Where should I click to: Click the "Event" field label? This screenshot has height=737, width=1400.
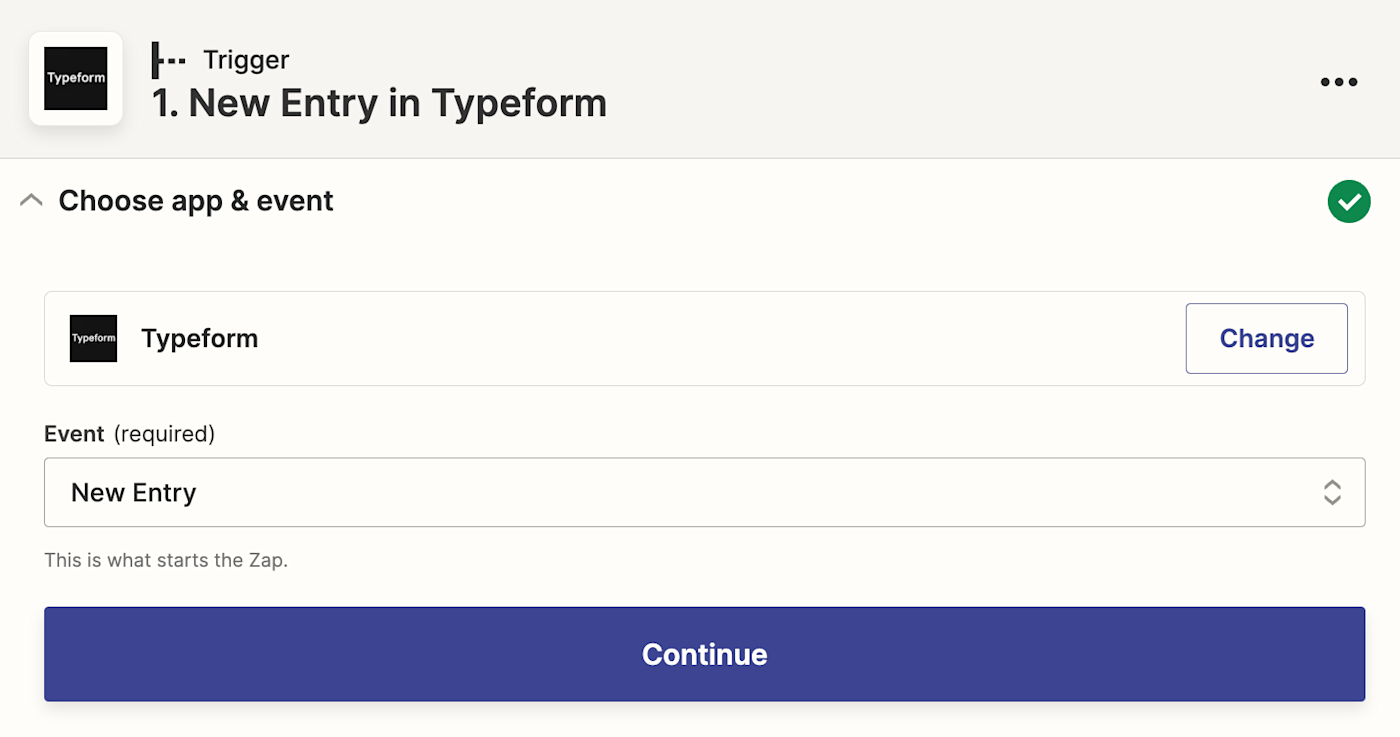click(x=74, y=434)
